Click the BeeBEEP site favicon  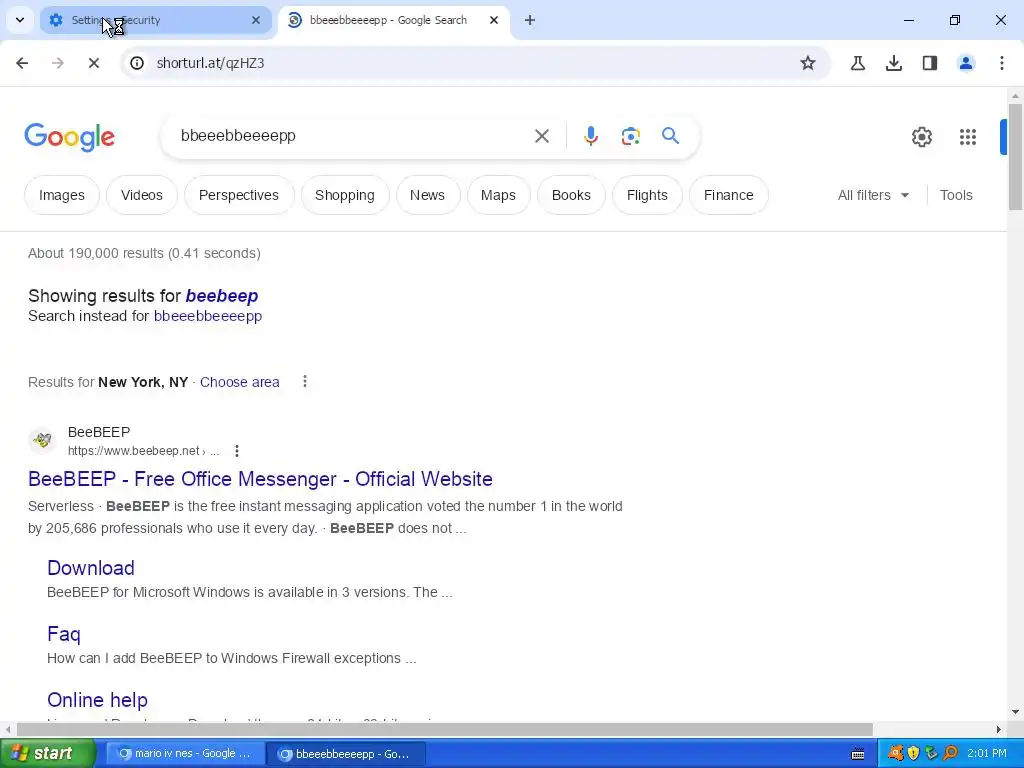pos(42,440)
